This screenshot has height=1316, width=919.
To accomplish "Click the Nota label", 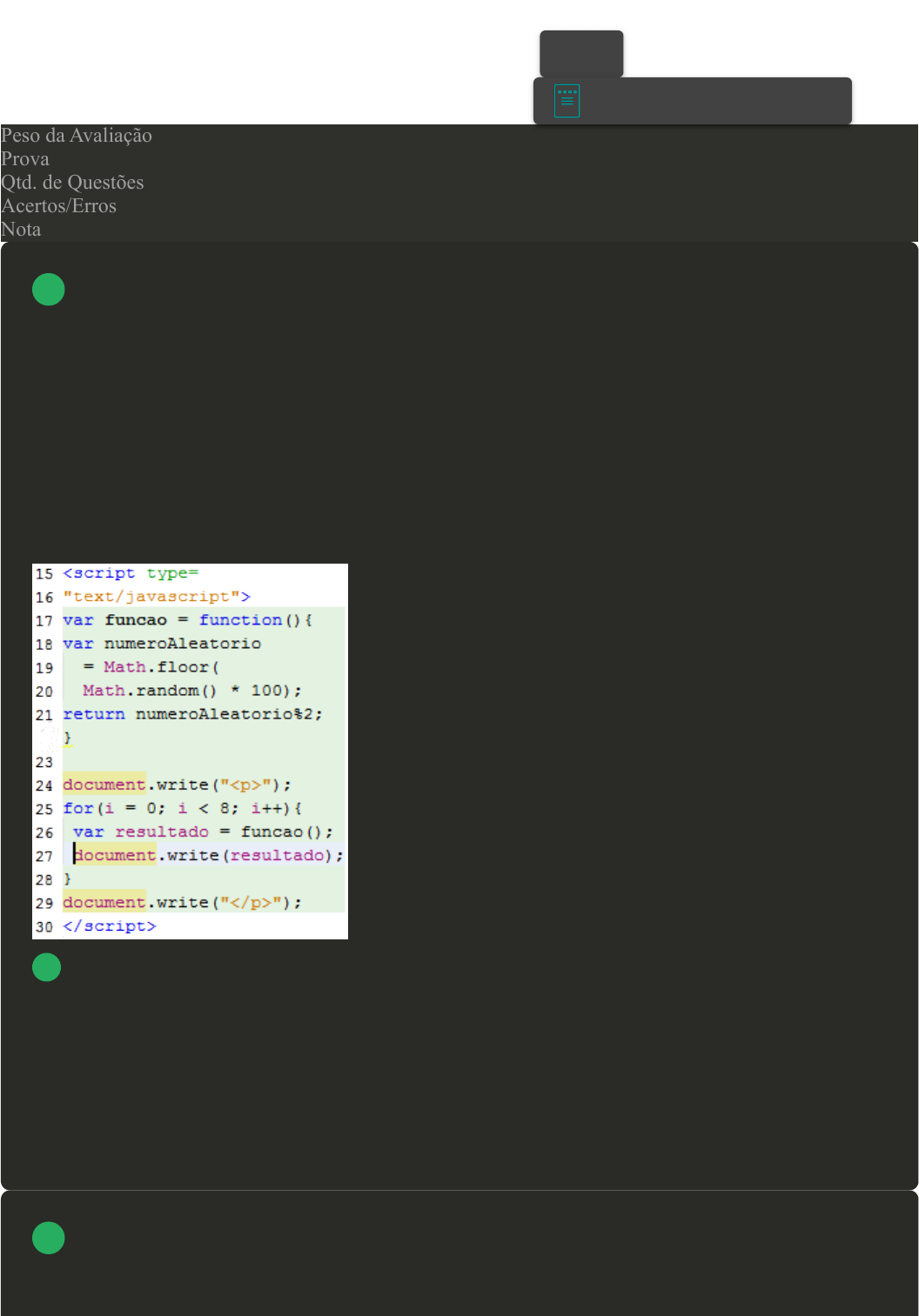I will point(21,230).
